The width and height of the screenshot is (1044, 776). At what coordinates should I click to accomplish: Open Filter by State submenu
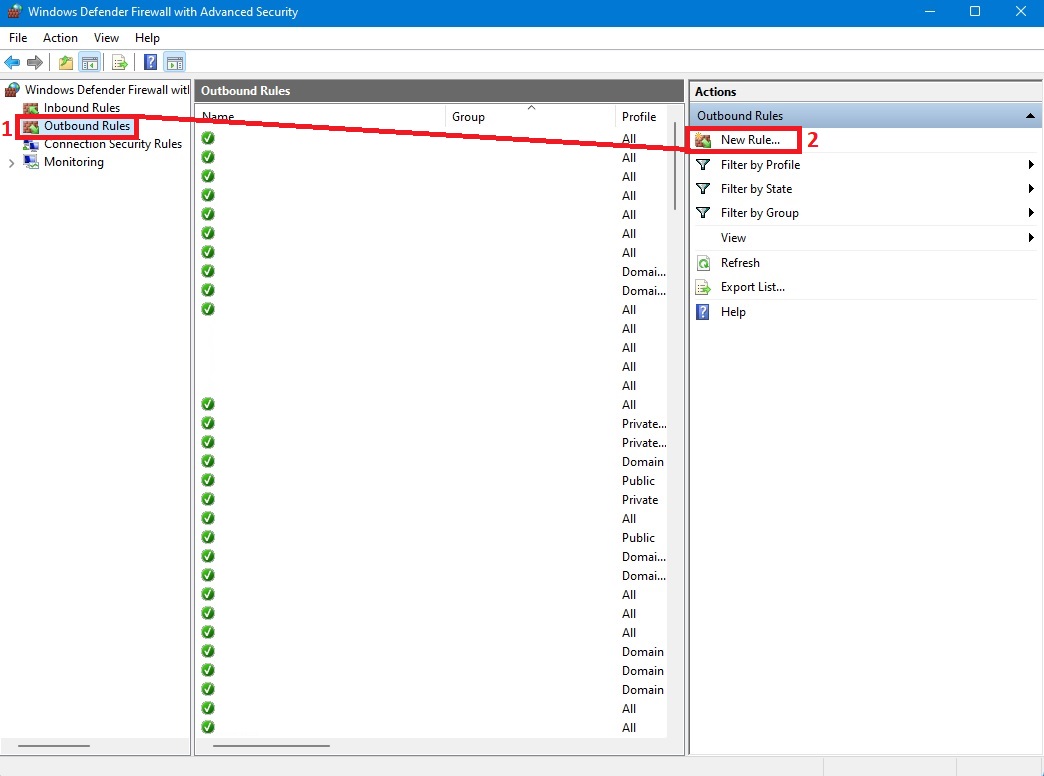756,189
